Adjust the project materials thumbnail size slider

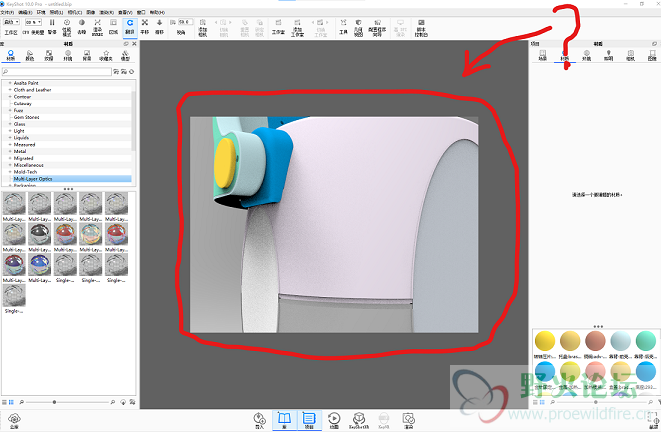[x=596, y=402]
